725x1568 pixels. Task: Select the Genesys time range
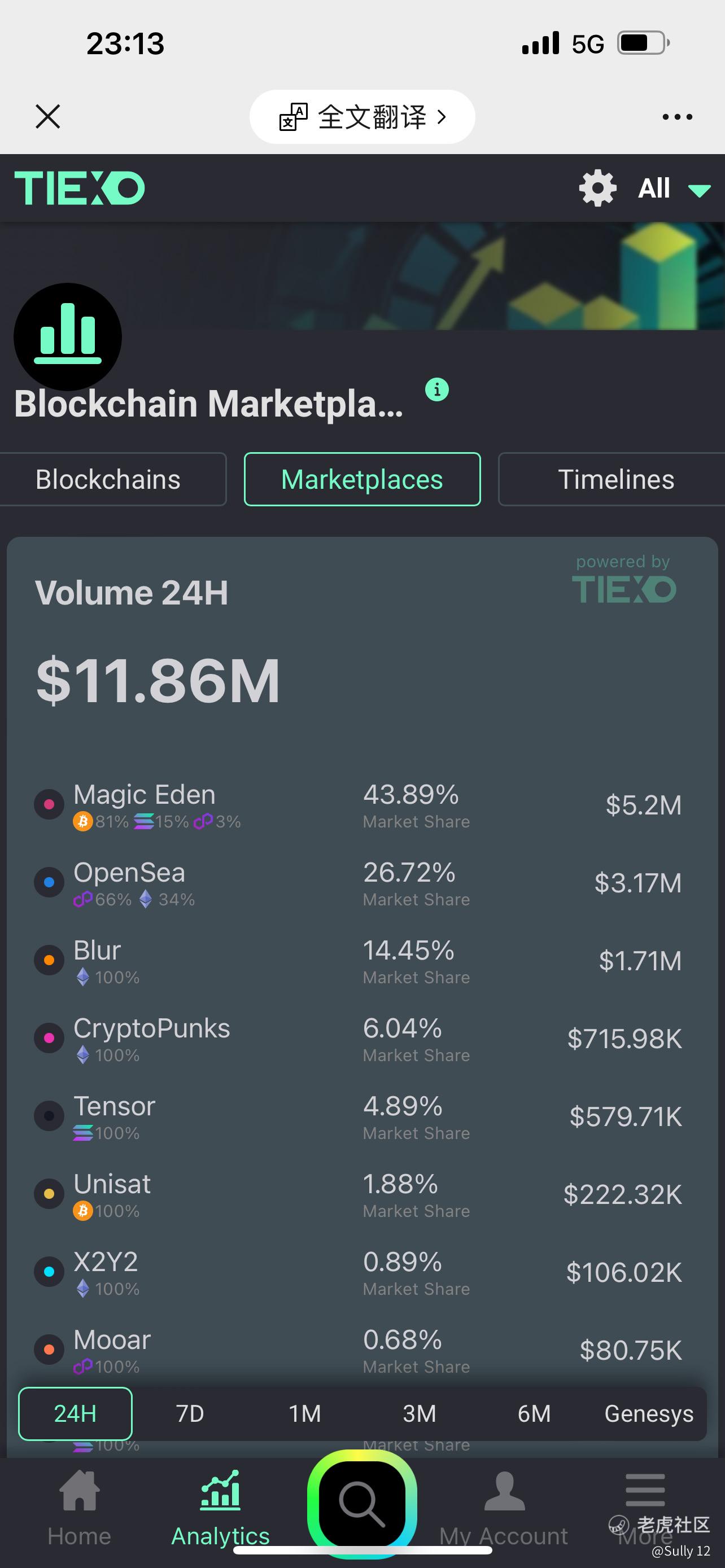click(648, 1413)
